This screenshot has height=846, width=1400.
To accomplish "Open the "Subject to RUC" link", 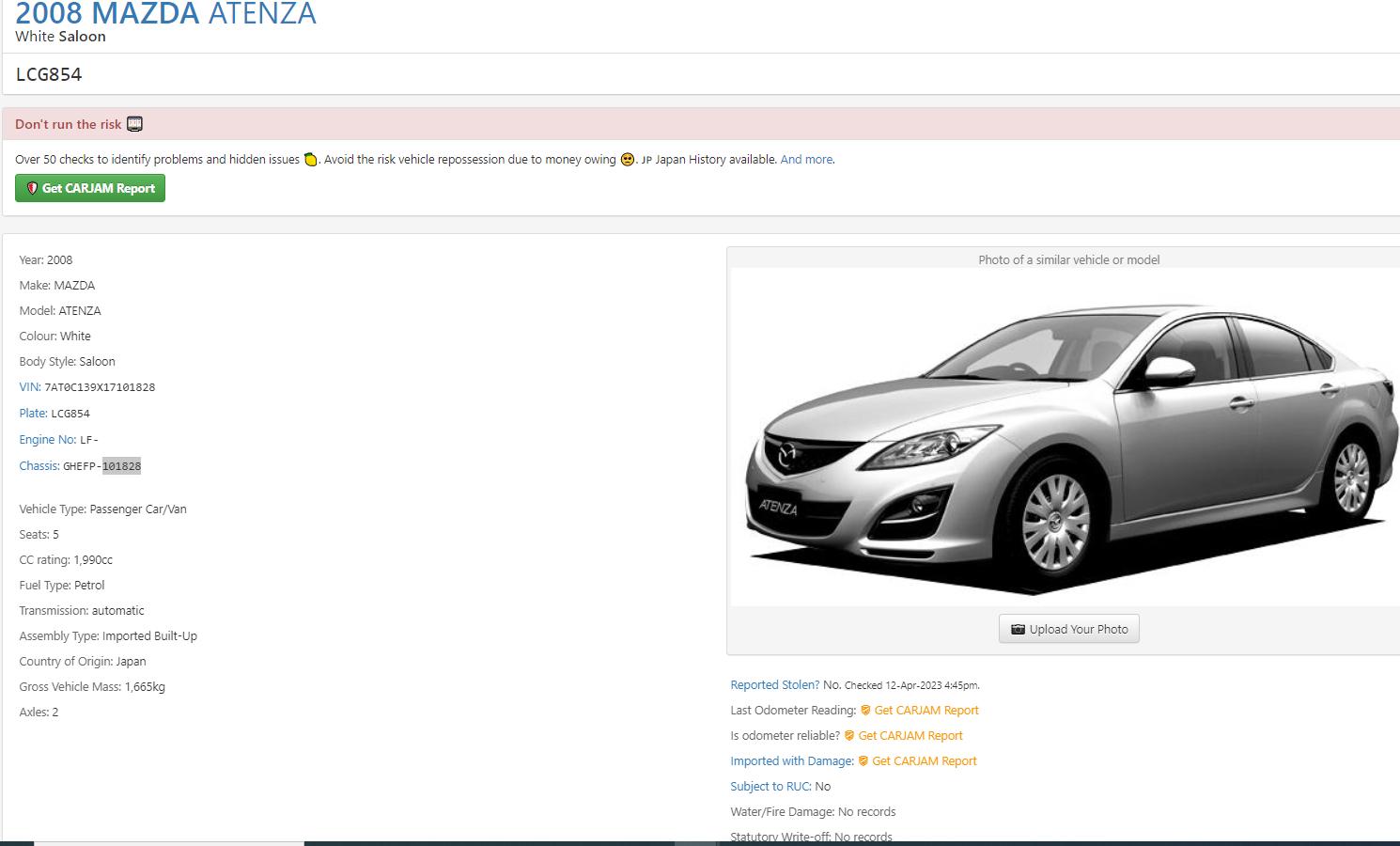I will point(770,787).
